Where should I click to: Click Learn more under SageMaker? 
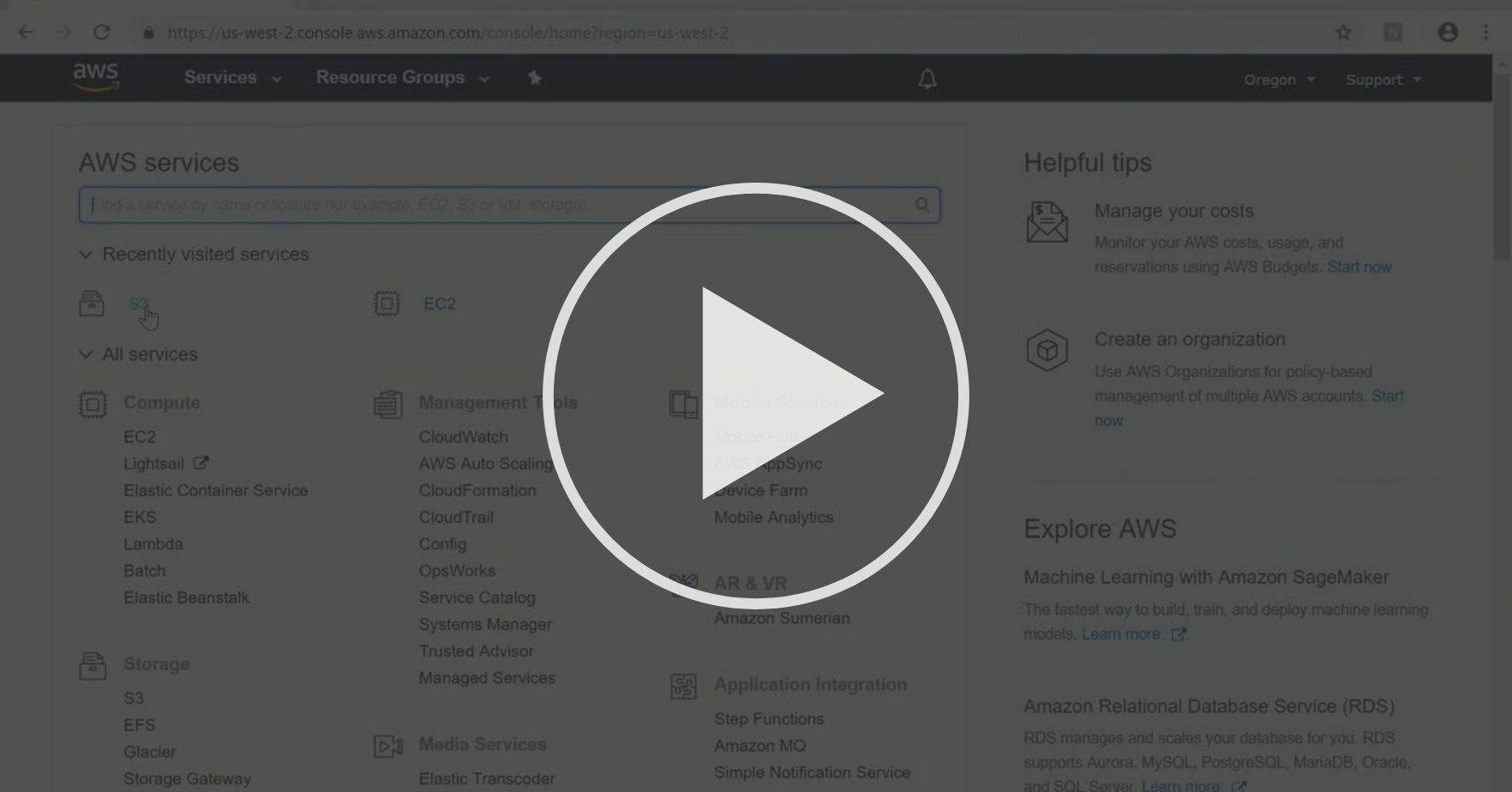(x=1121, y=634)
